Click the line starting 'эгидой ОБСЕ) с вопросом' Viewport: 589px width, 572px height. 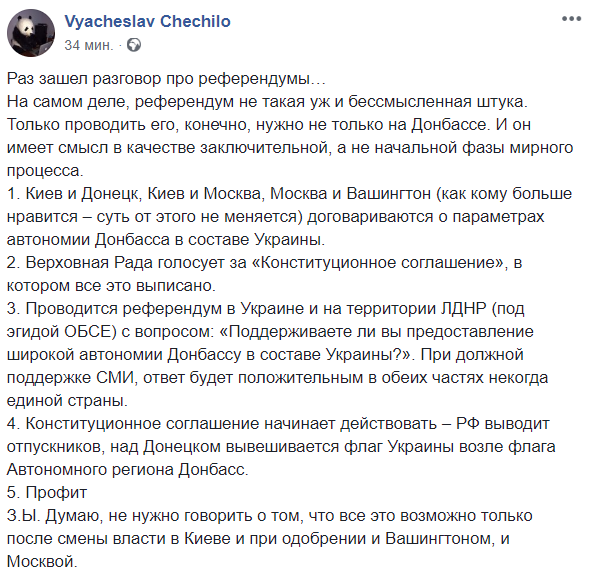coord(270,332)
